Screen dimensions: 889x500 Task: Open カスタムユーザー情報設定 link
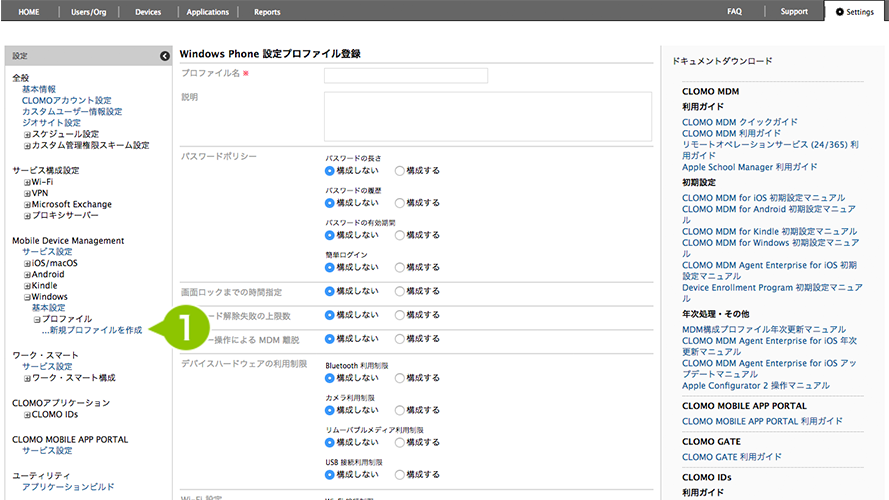point(72,112)
